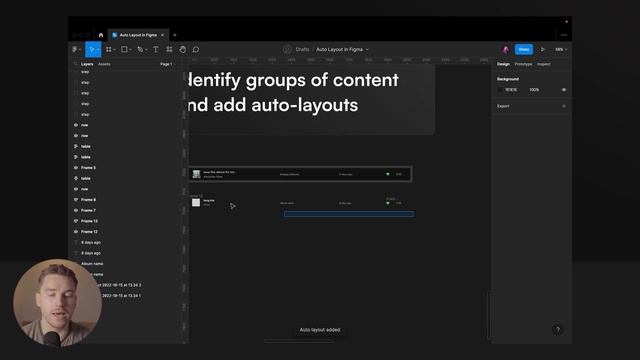Image resolution: width=640 pixels, height=360 pixels.
Task: Select the blue outlined frame on canvas
Action: (349, 214)
